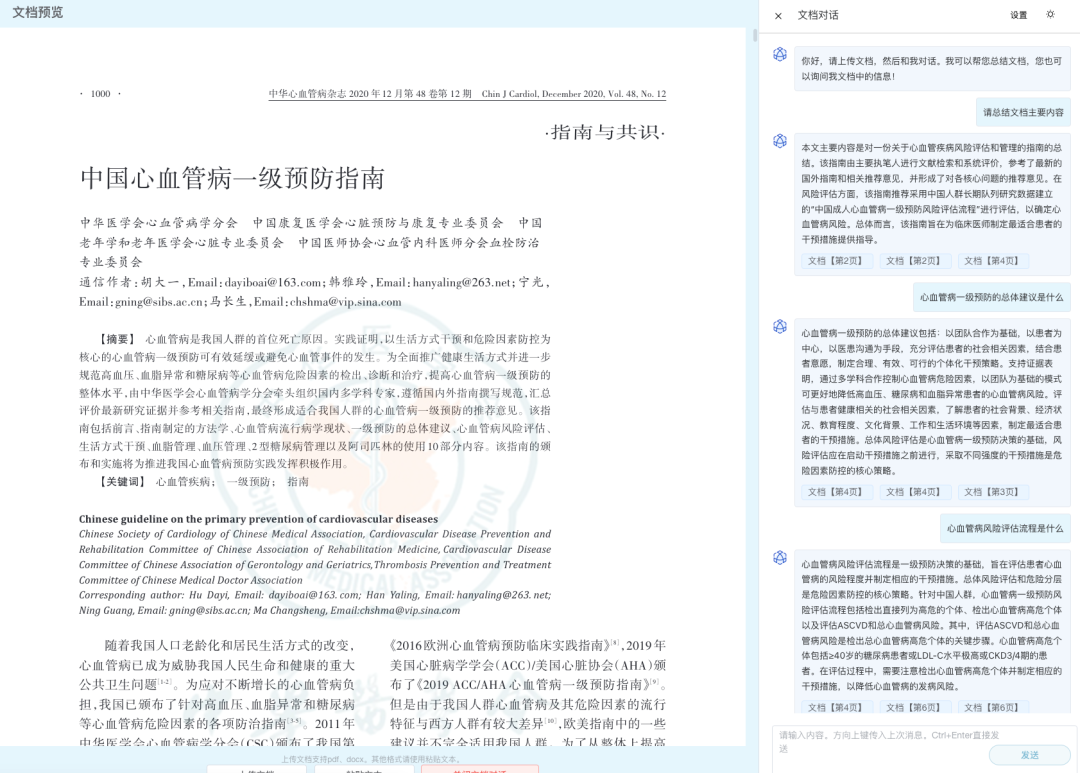
Task: Open the 文档【第3页】 reference under the 总体建议 answer
Action: click(x=991, y=492)
